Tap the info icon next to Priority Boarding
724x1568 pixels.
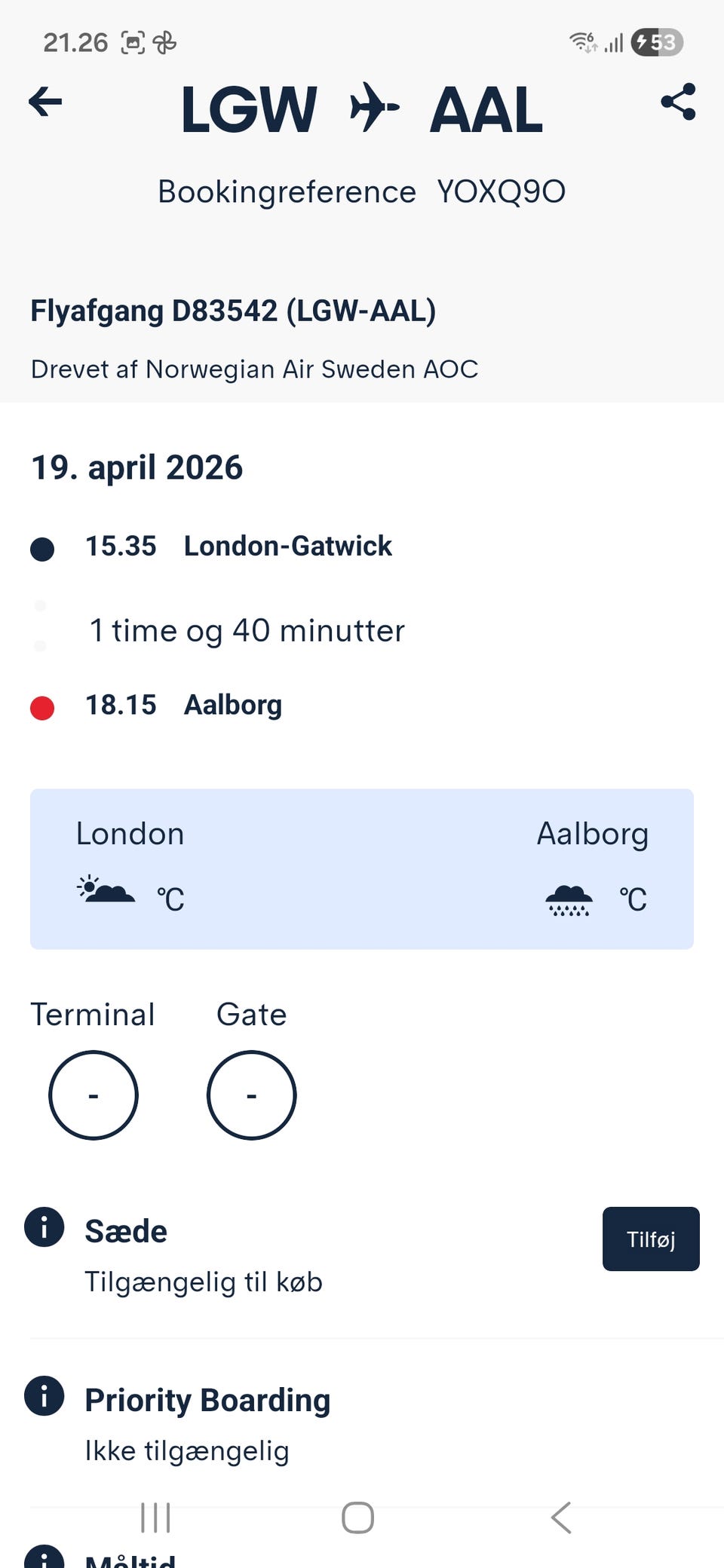click(44, 1396)
